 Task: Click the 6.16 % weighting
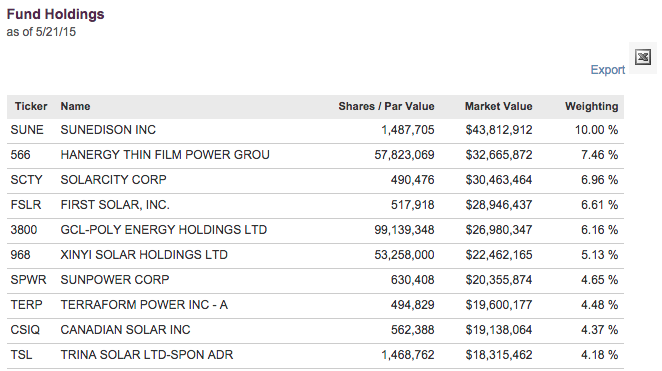600,230
